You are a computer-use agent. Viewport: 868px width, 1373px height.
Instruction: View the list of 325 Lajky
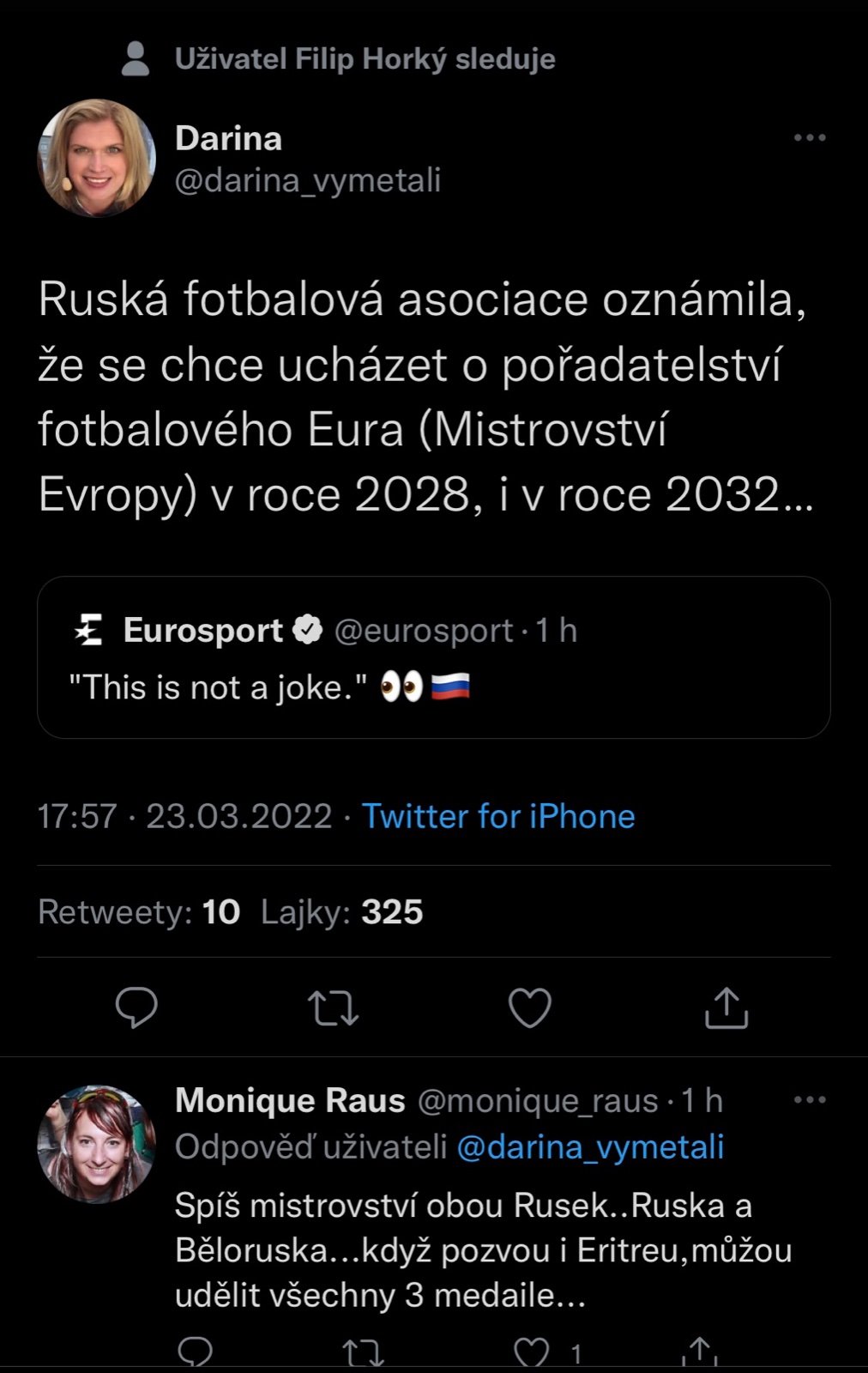[341, 912]
